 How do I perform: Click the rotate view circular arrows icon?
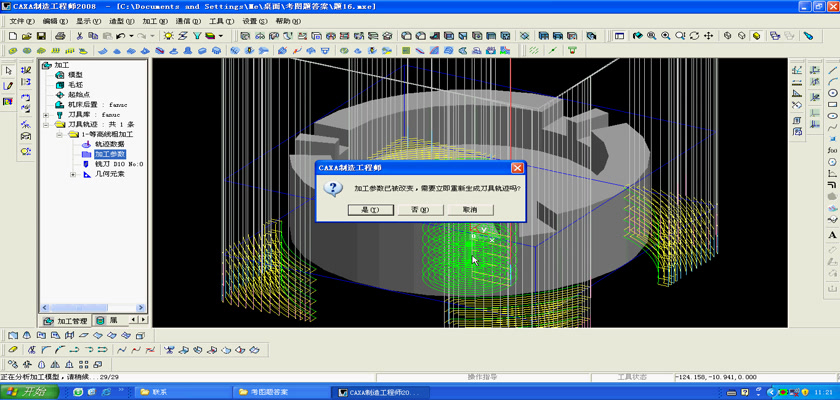point(694,36)
